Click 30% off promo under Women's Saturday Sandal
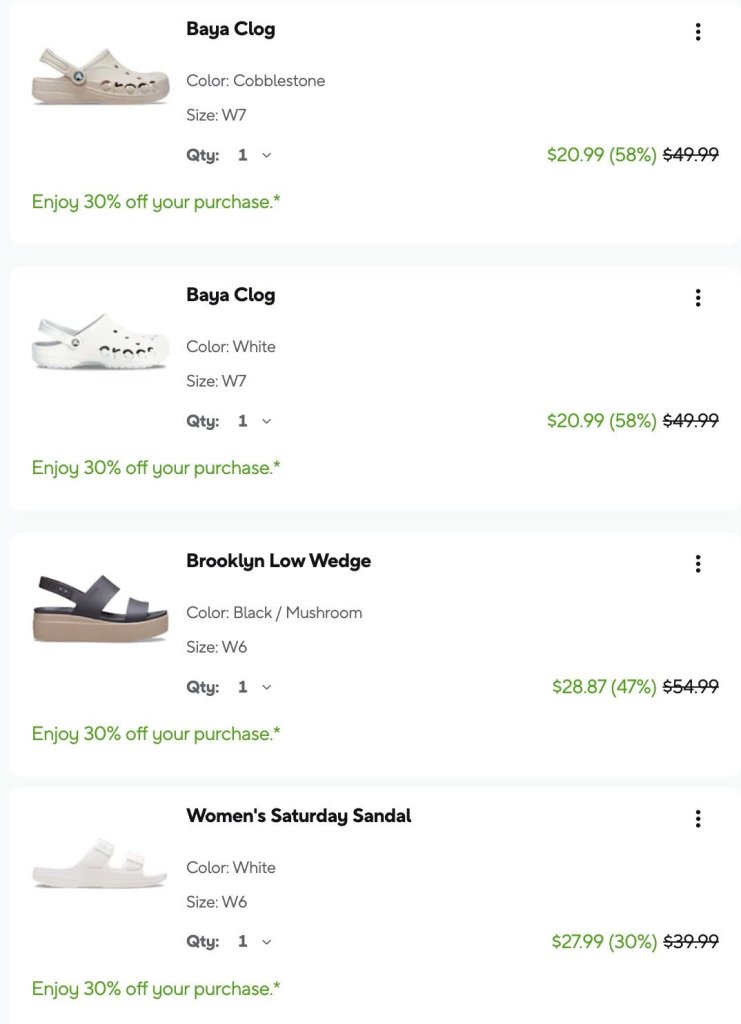 tap(156, 989)
